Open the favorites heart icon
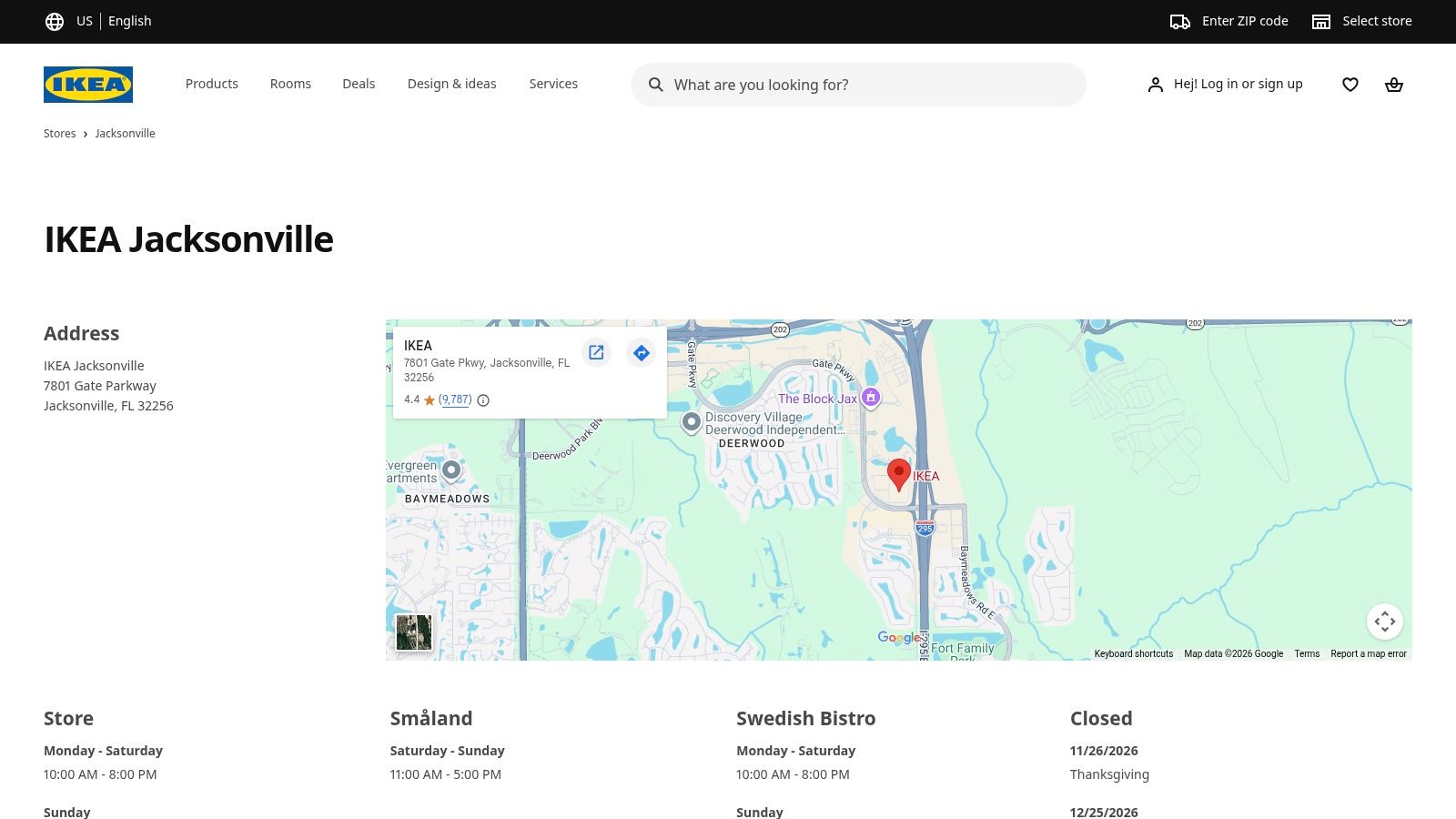 pos(1350,85)
